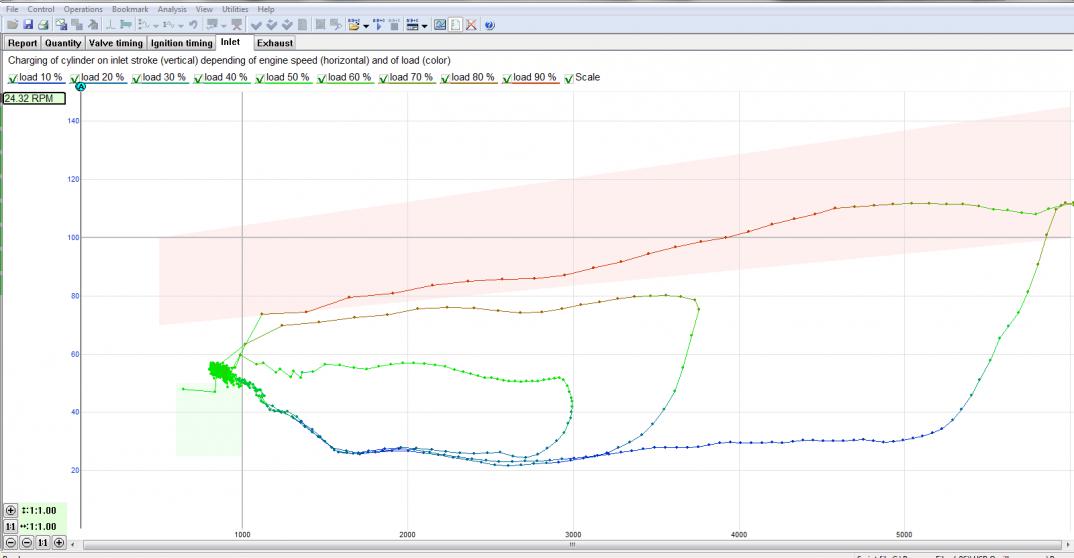
Task: Uncheck the load 10 % checkbox
Action: (13, 78)
